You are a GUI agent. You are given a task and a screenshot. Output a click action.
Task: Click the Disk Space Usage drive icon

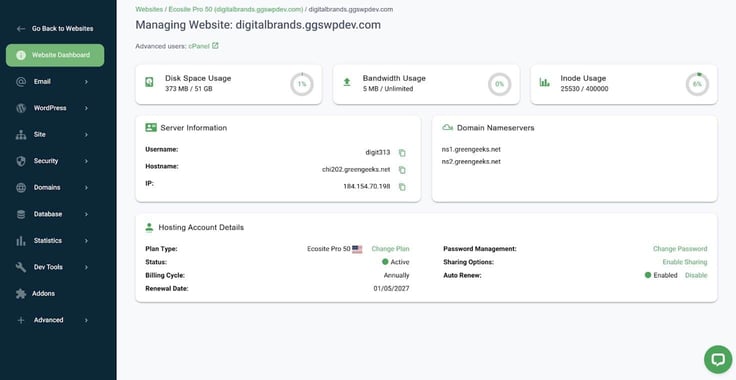pos(149,83)
